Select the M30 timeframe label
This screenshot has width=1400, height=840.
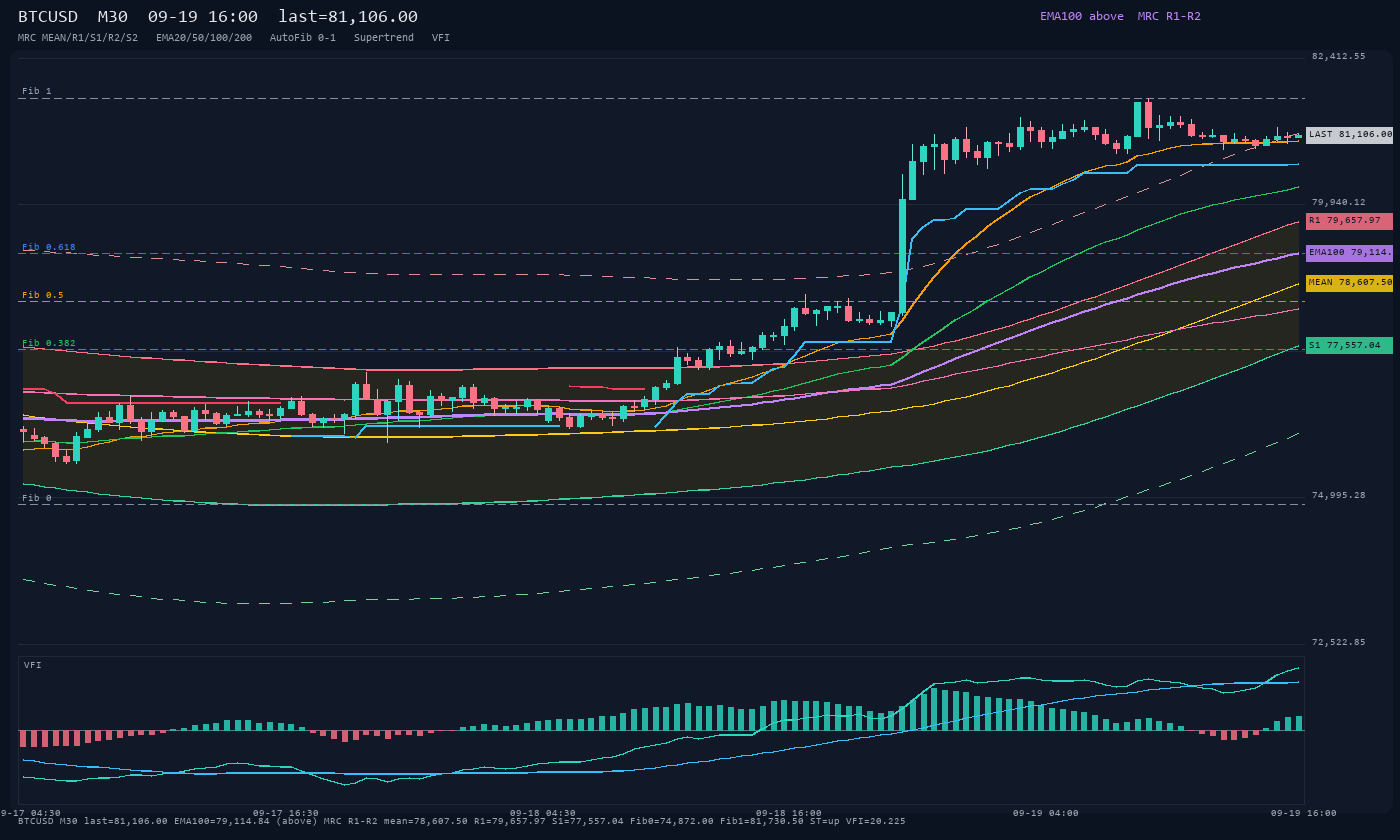click(112, 17)
